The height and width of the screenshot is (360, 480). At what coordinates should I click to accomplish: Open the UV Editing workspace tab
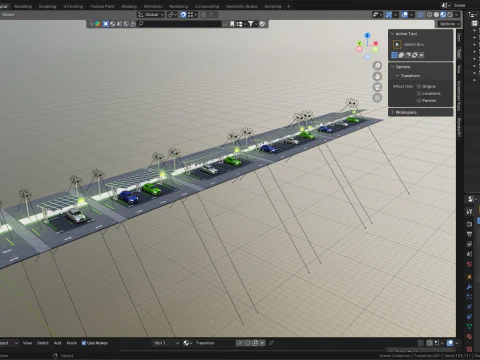pos(73,6)
